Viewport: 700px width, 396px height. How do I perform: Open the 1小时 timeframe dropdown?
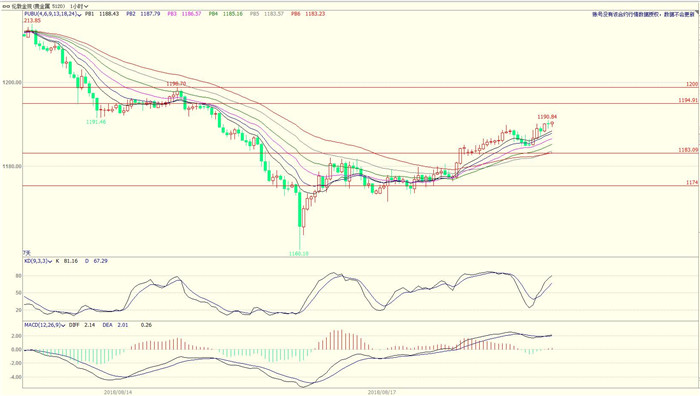click(x=79, y=7)
